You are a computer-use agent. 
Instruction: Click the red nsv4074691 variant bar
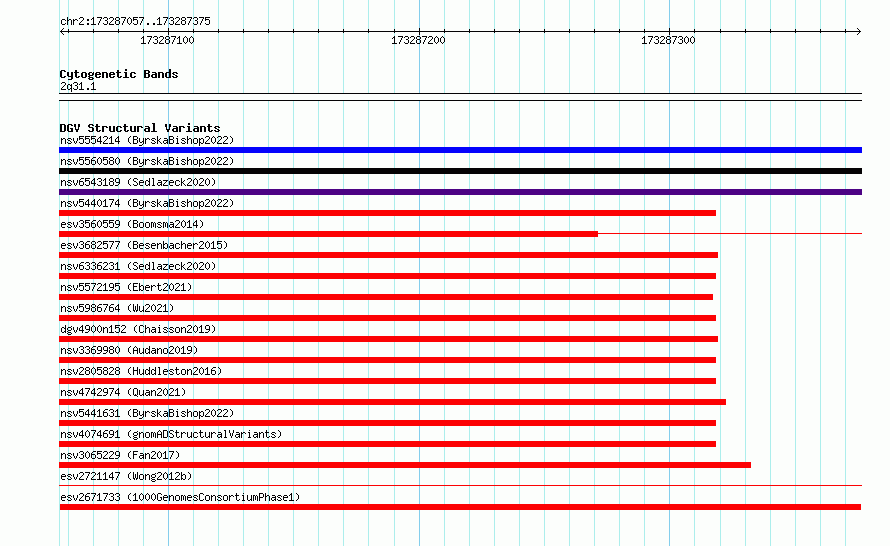tap(388, 444)
